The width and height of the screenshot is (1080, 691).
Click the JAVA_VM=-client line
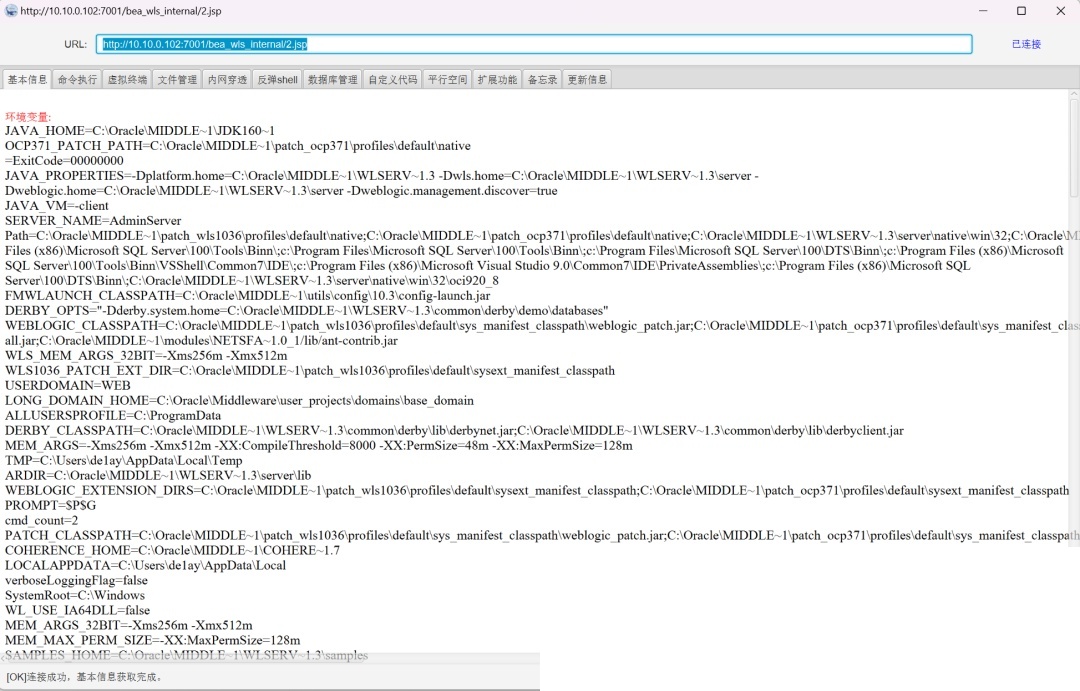[56, 206]
